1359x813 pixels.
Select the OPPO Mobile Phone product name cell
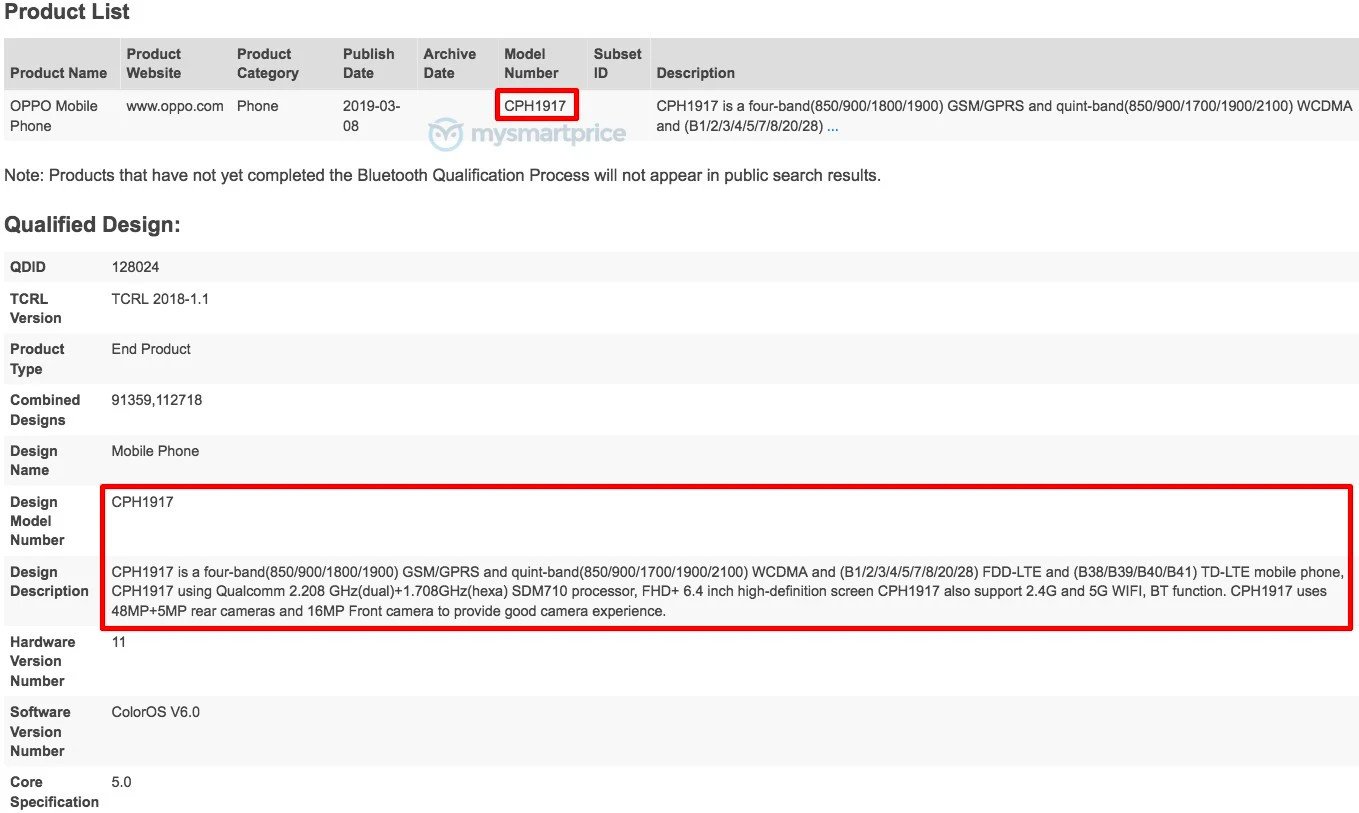pyautogui.click(x=54, y=116)
